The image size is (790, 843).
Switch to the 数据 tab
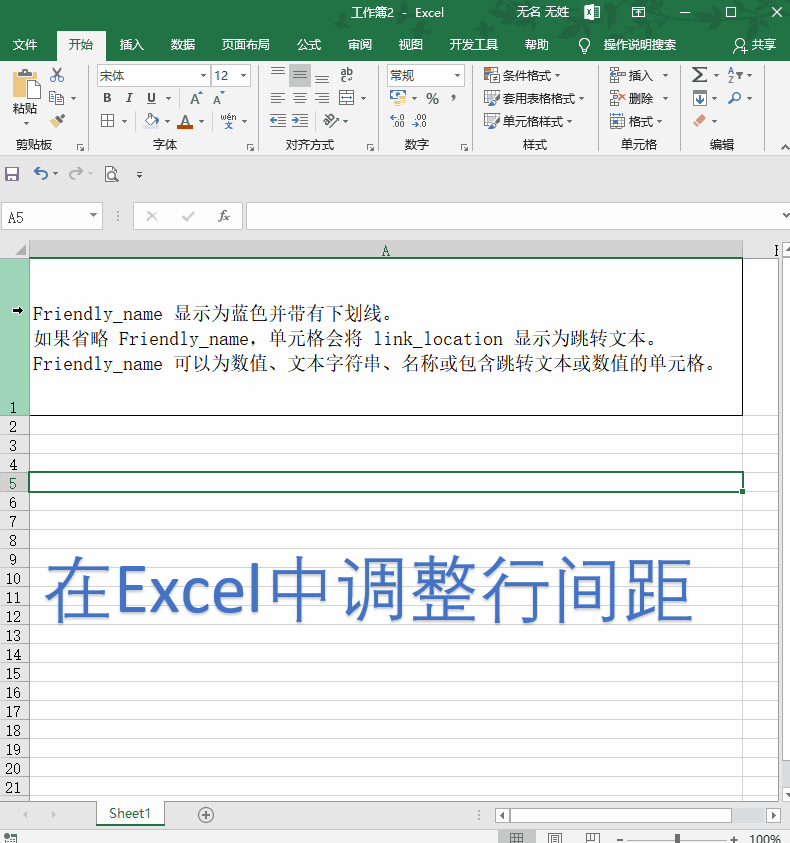[x=182, y=45]
